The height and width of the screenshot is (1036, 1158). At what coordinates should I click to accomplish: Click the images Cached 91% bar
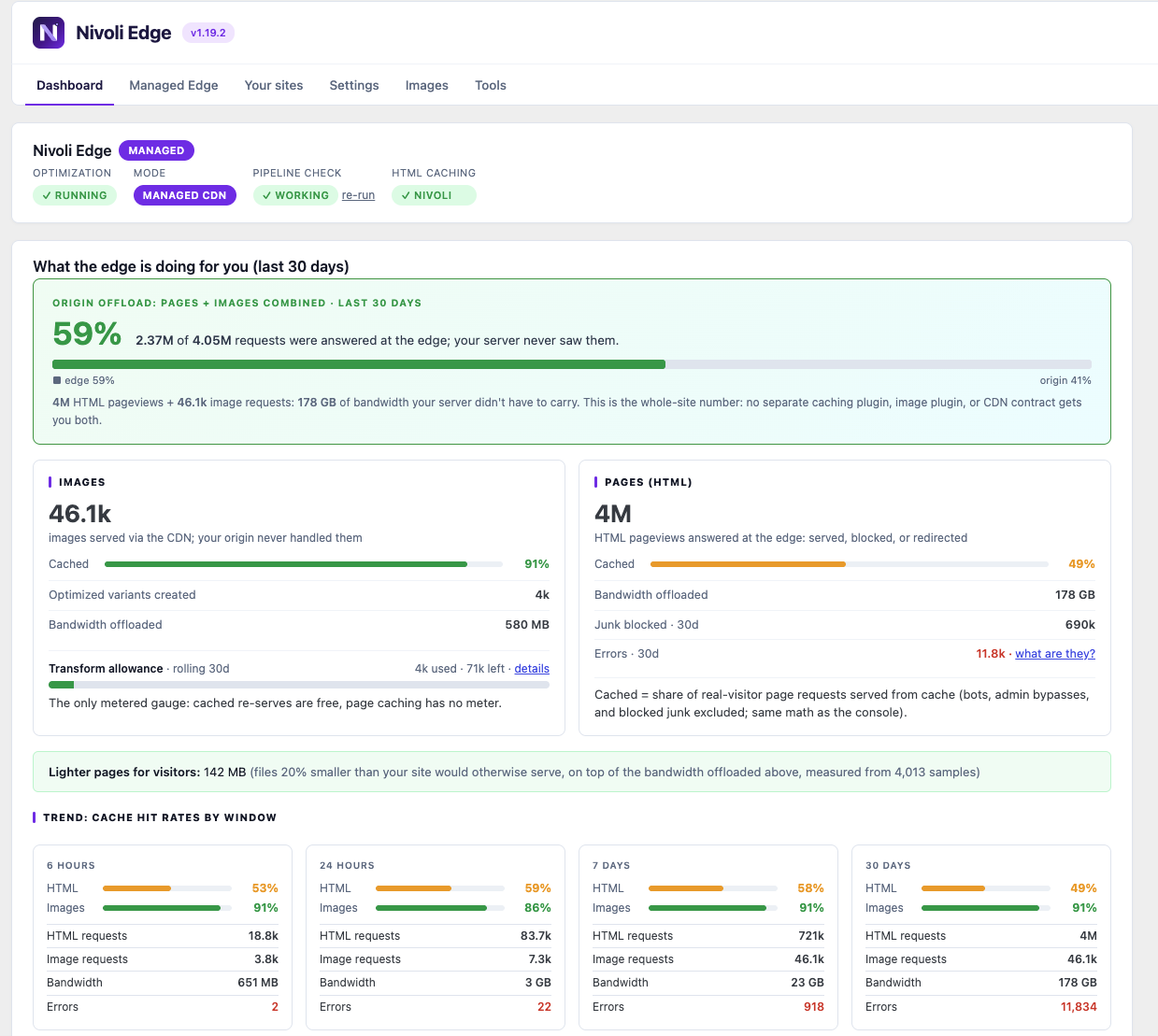pyautogui.click(x=304, y=564)
